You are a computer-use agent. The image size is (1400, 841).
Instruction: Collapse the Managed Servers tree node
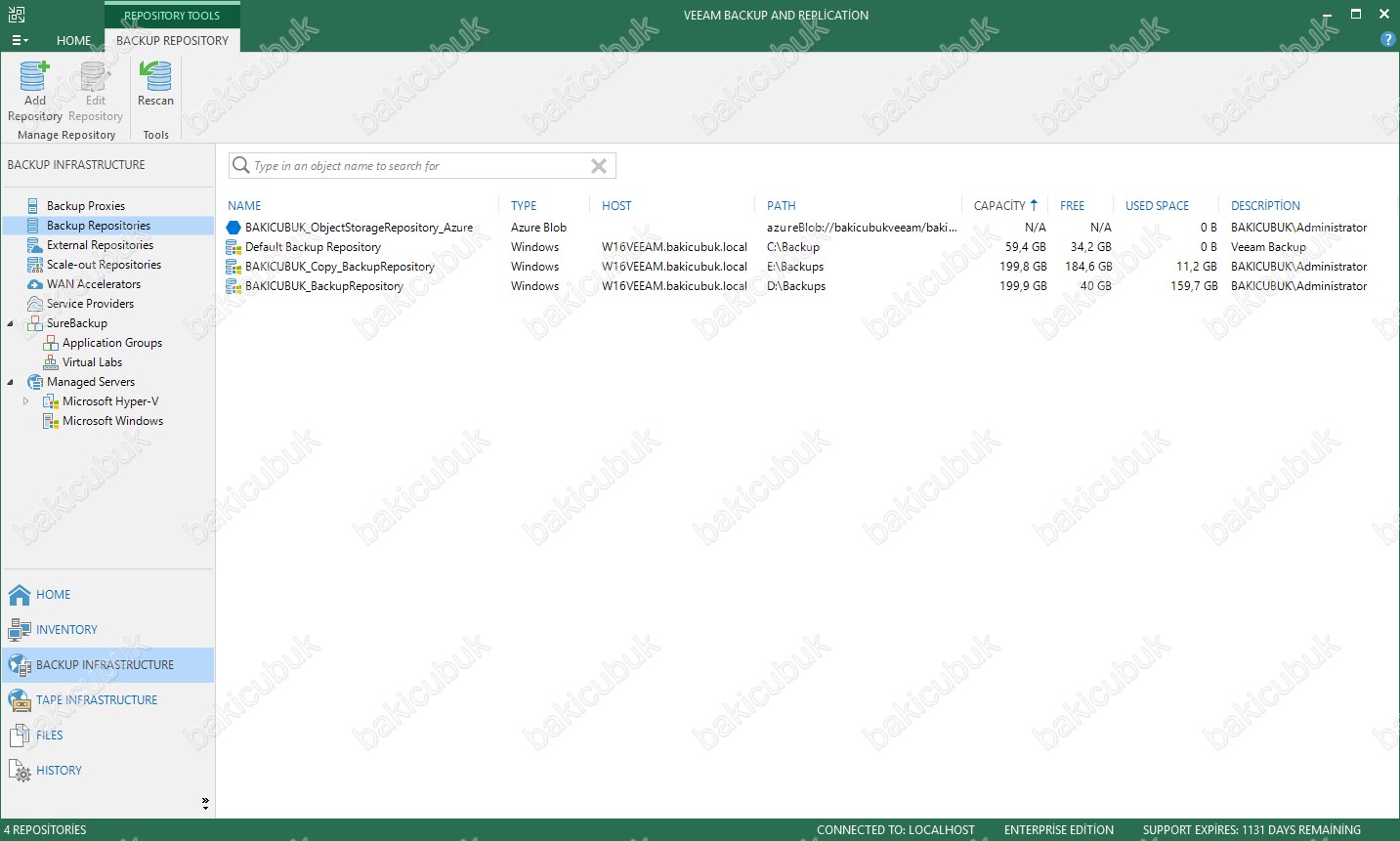point(11,382)
